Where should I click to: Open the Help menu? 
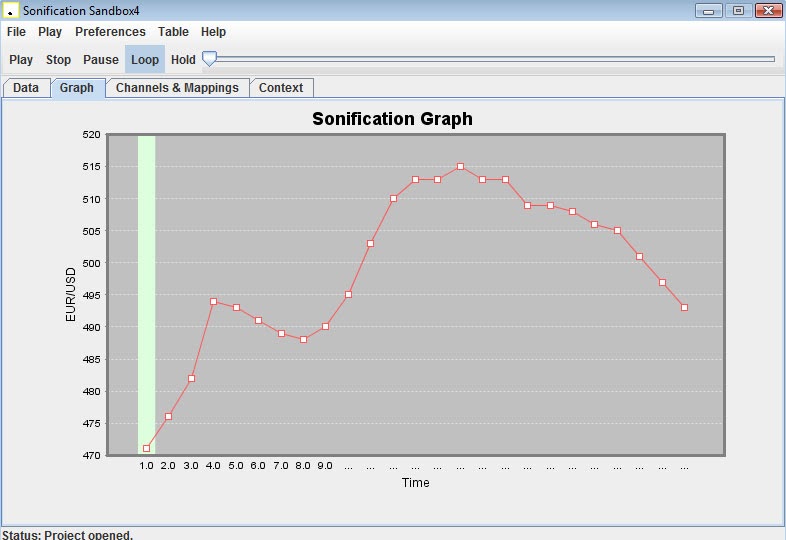(213, 32)
